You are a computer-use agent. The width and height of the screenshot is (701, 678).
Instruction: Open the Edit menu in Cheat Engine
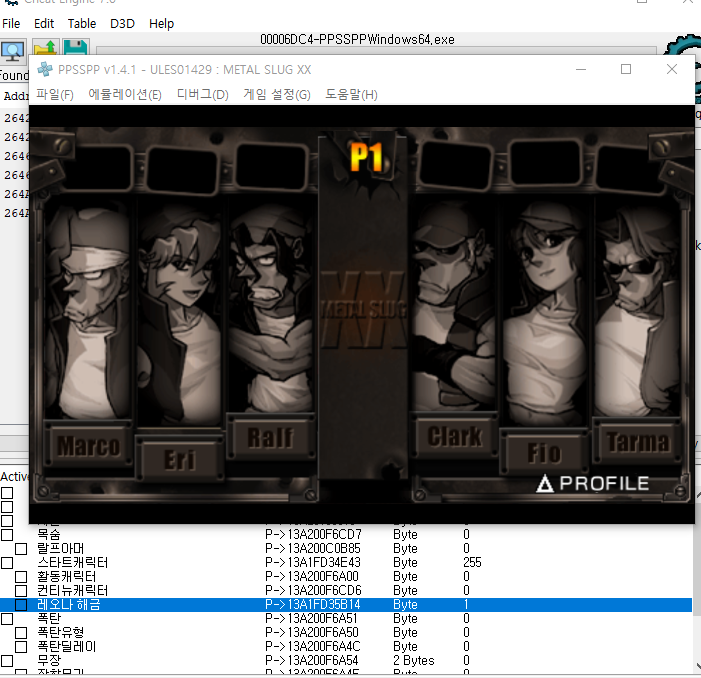pos(44,23)
